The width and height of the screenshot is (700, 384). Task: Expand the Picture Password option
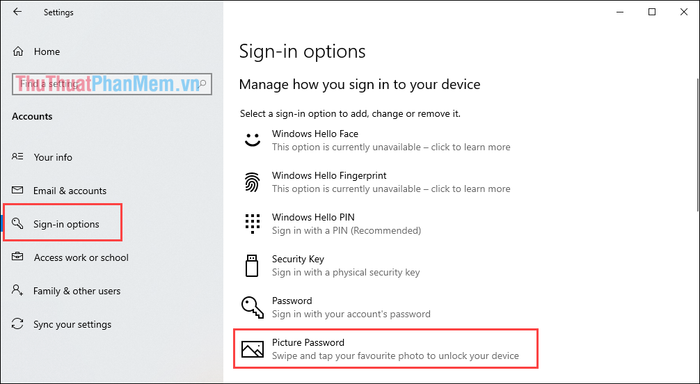[x=386, y=349]
